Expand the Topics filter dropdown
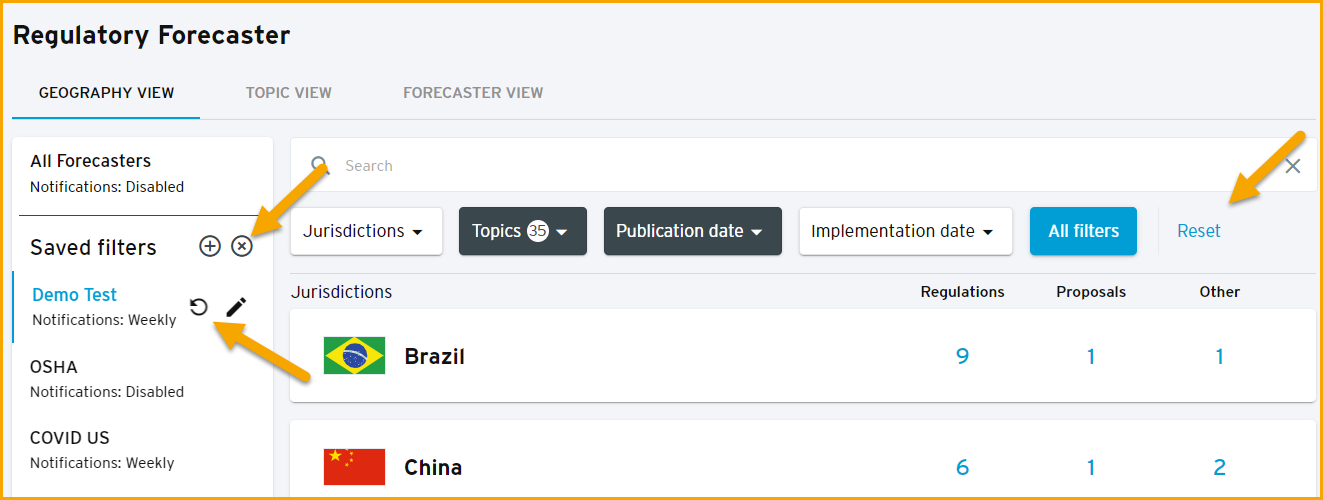1323x500 pixels. point(523,231)
